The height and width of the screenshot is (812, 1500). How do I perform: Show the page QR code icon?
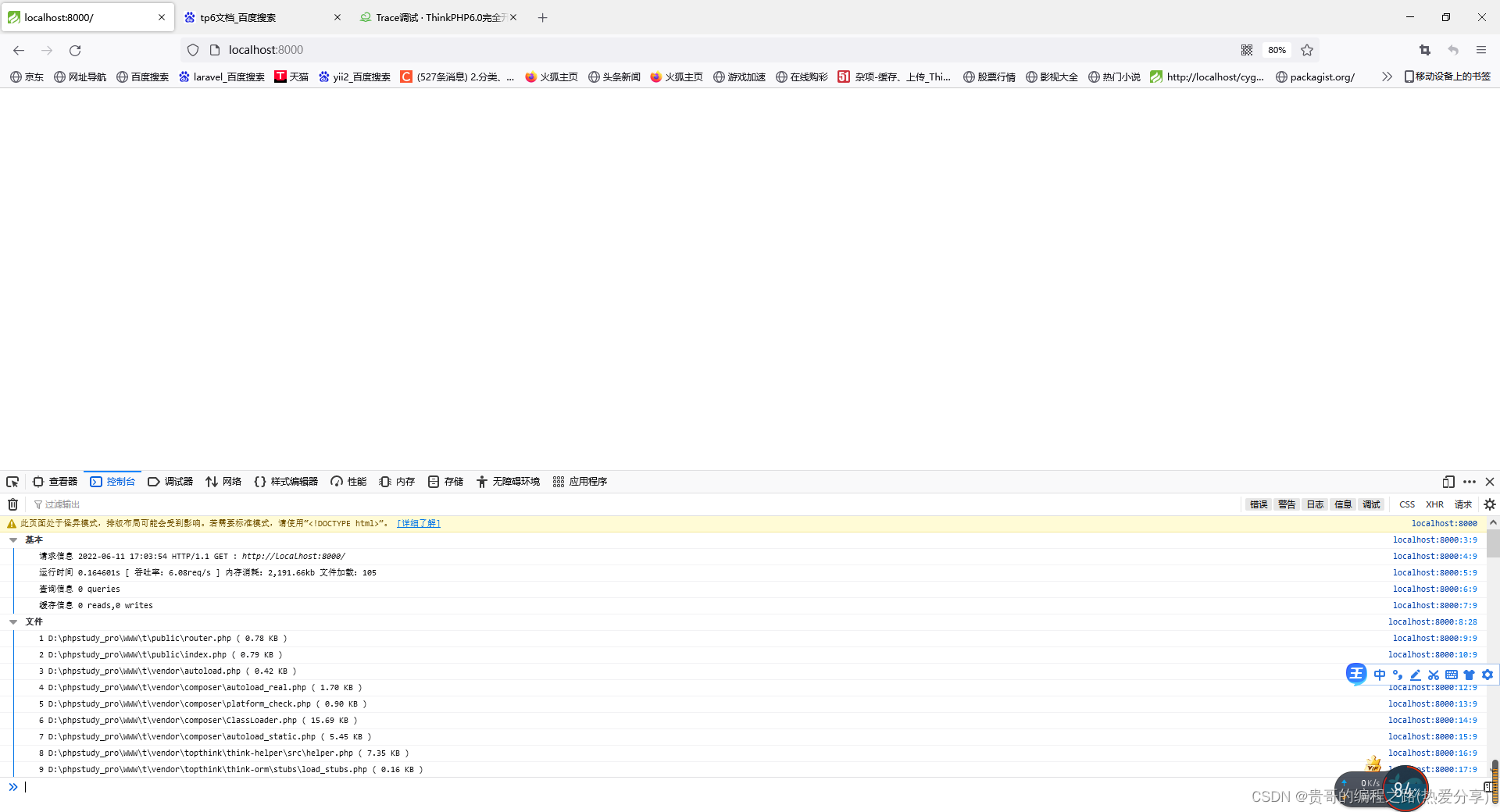click(1247, 50)
